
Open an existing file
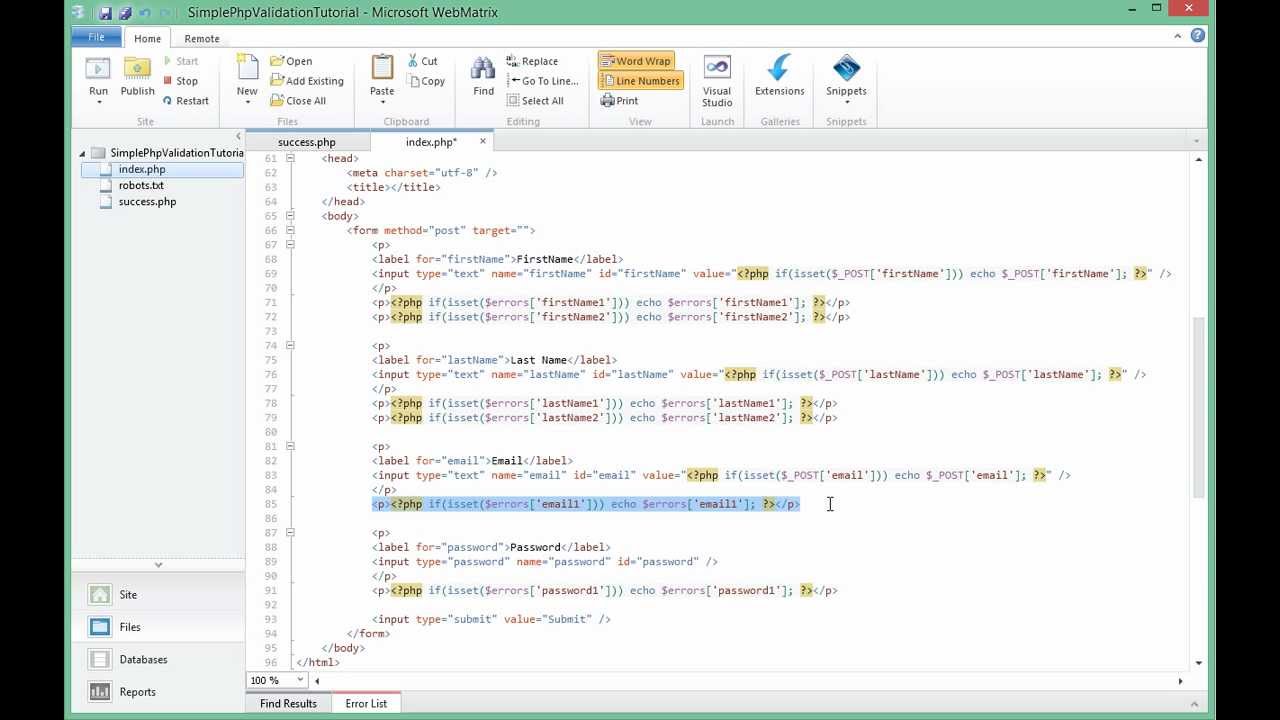(x=292, y=61)
